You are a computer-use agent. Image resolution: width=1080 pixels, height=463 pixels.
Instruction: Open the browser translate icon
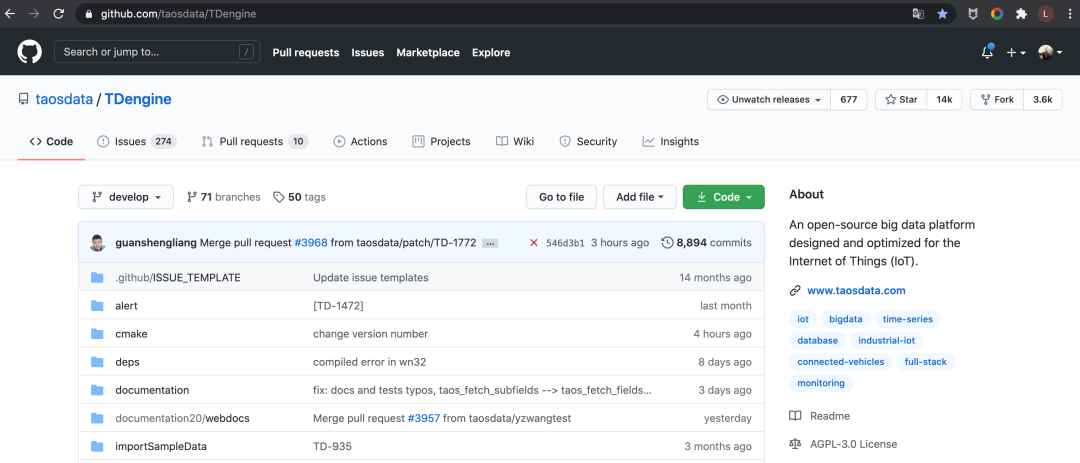pos(918,13)
